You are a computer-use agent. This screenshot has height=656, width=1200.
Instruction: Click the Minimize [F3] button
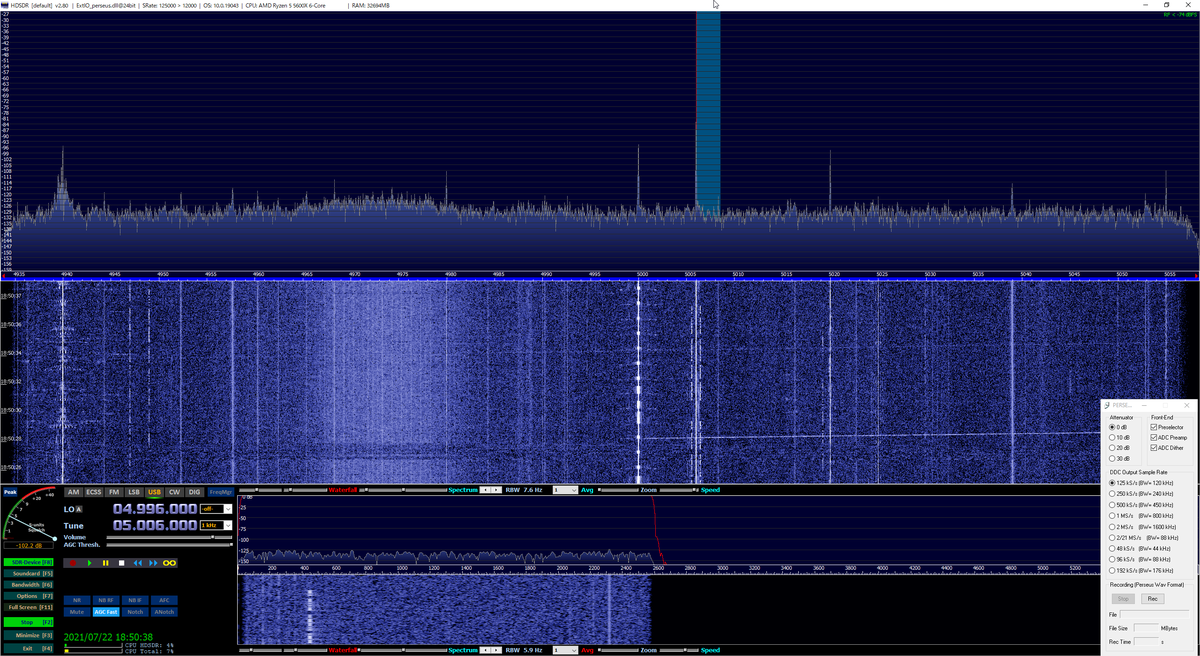click(x=28, y=635)
